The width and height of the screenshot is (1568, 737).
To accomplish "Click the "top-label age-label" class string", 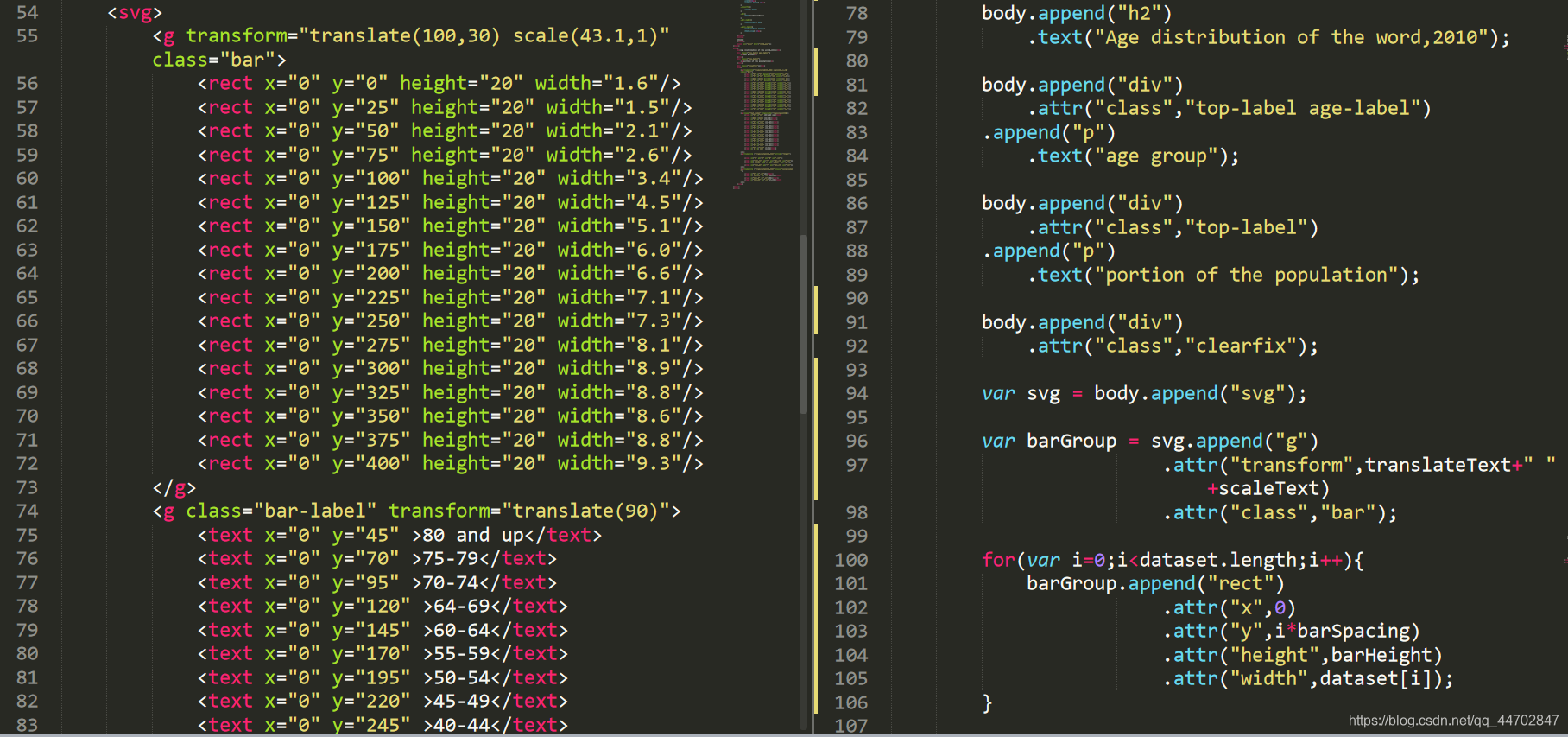I will [1302, 108].
